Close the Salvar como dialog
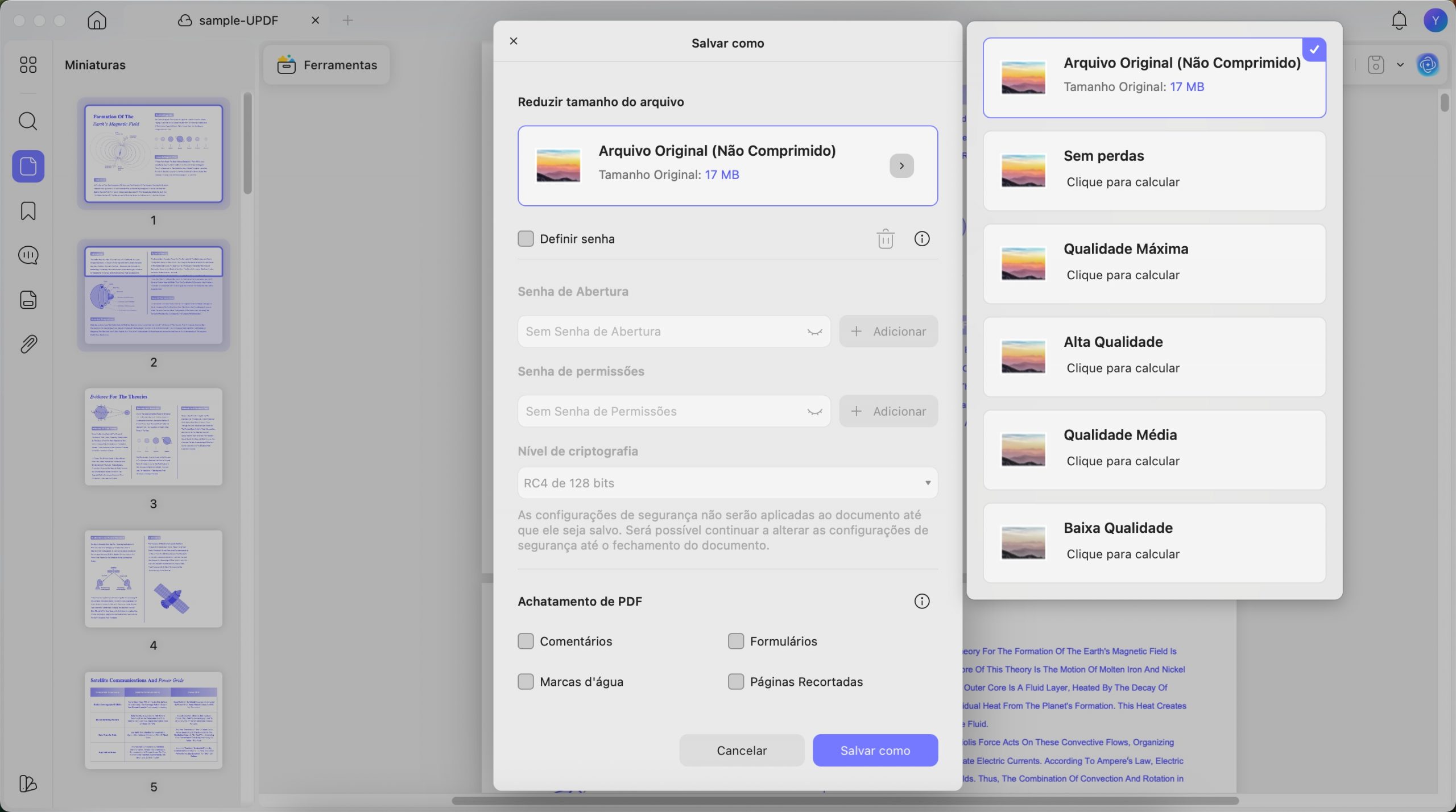The height and width of the screenshot is (812, 1456). pyautogui.click(x=514, y=41)
